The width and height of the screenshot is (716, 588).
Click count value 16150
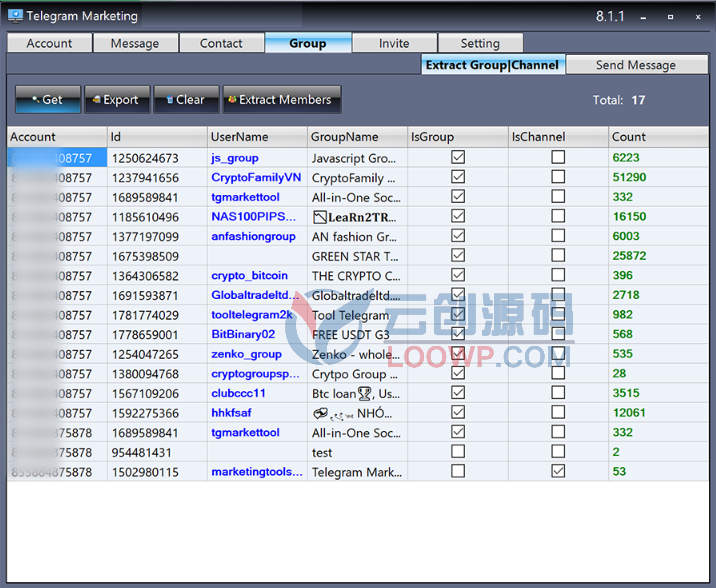629,216
